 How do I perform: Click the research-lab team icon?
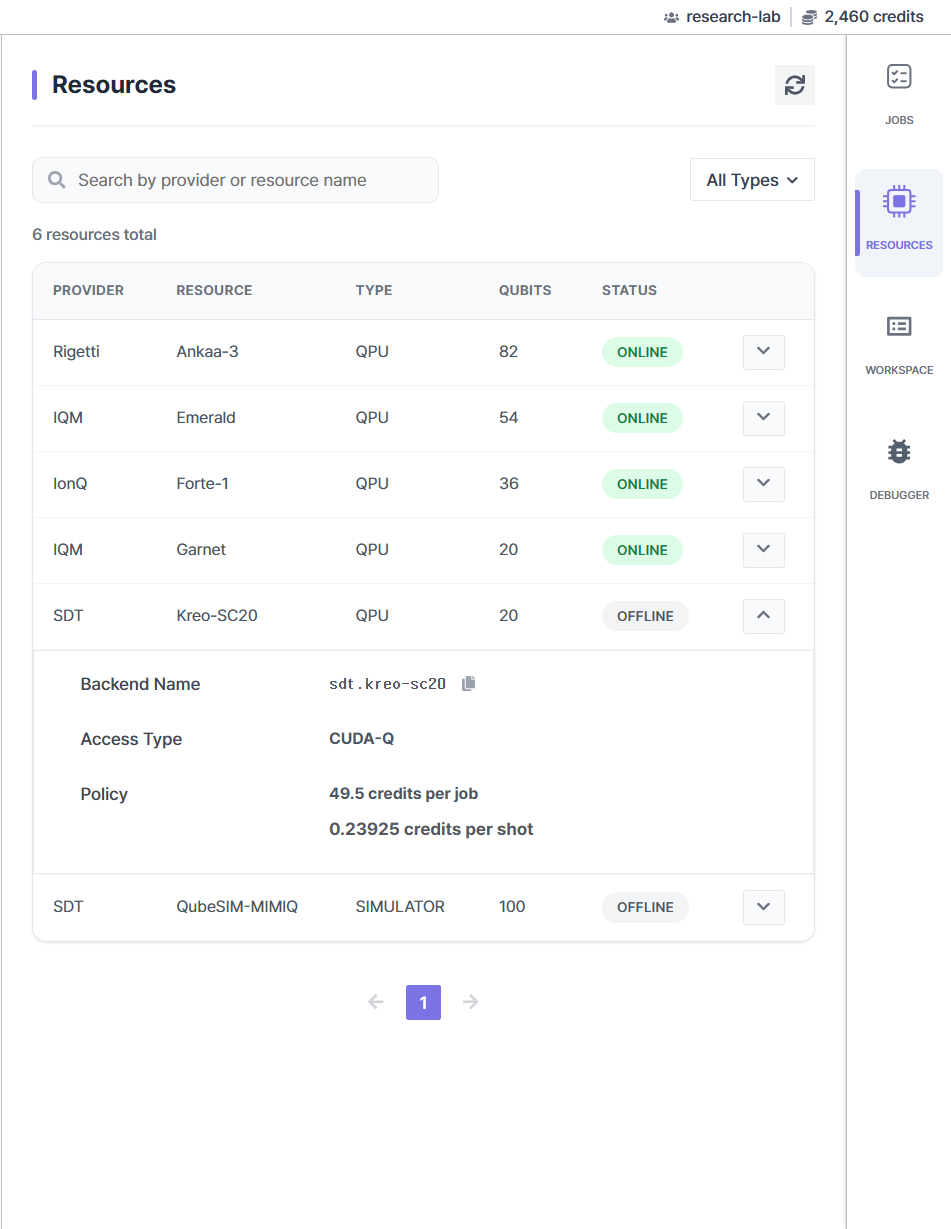click(671, 17)
